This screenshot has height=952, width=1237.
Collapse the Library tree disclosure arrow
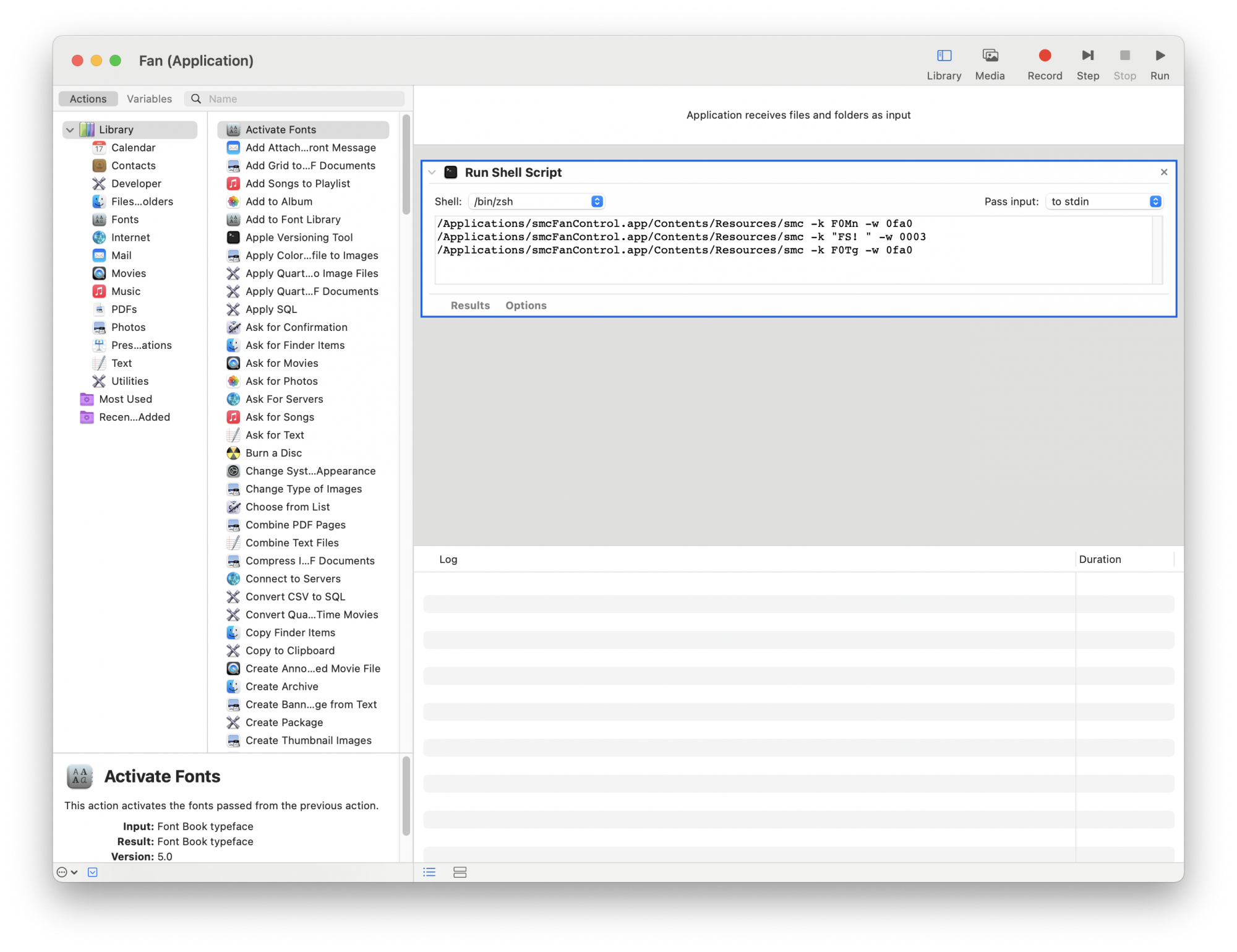(x=70, y=130)
